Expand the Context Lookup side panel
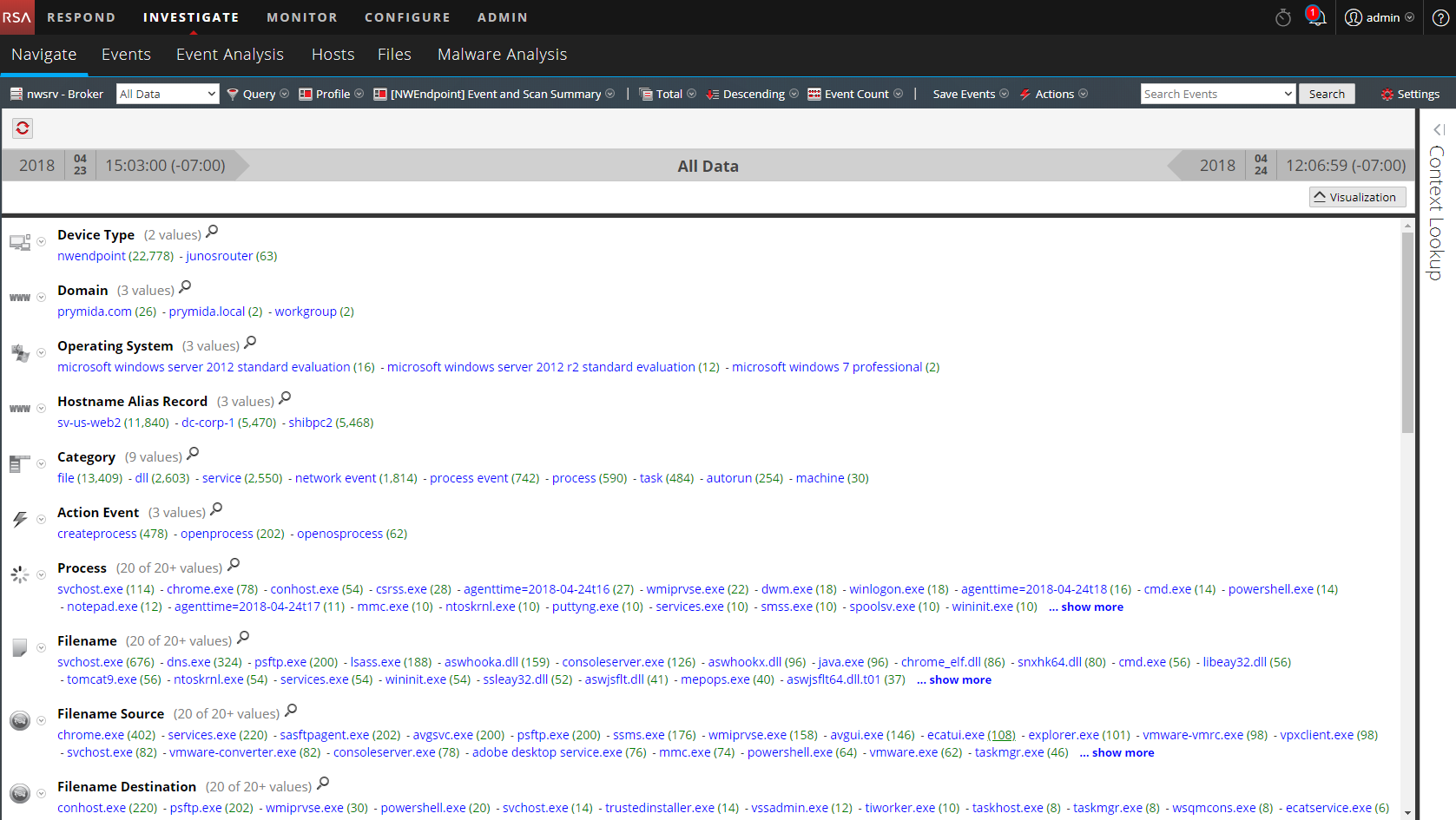Screen dimensions: 1456x820 coord(1438,129)
